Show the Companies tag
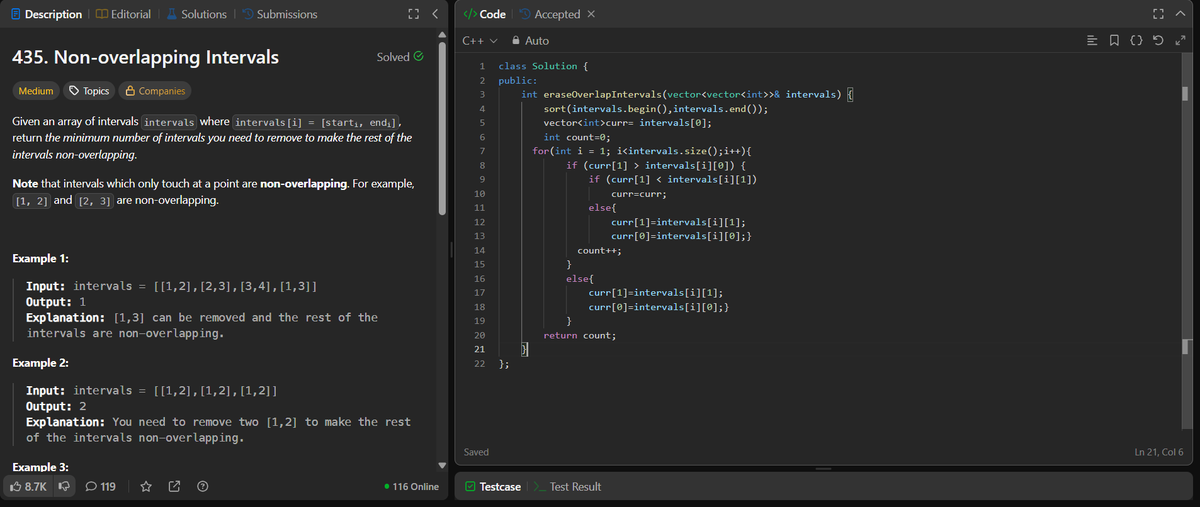The width and height of the screenshot is (1200, 507). 154,91
